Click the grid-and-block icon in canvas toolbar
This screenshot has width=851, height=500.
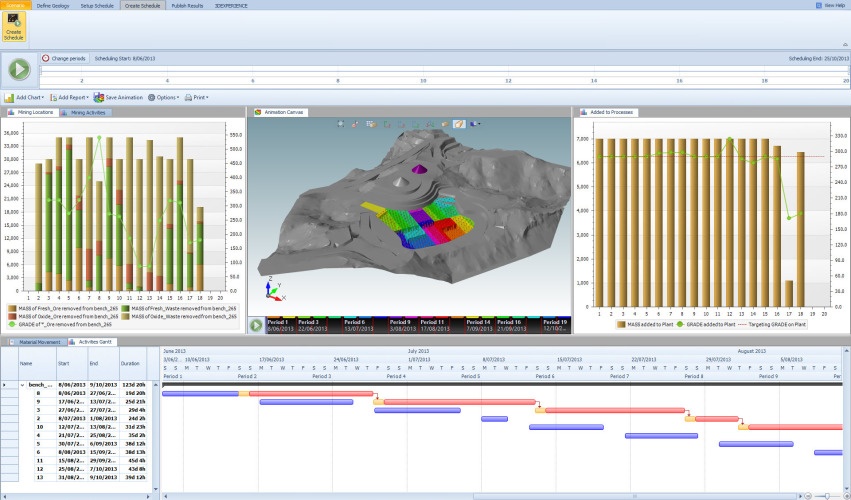pyautogui.click(x=371, y=124)
